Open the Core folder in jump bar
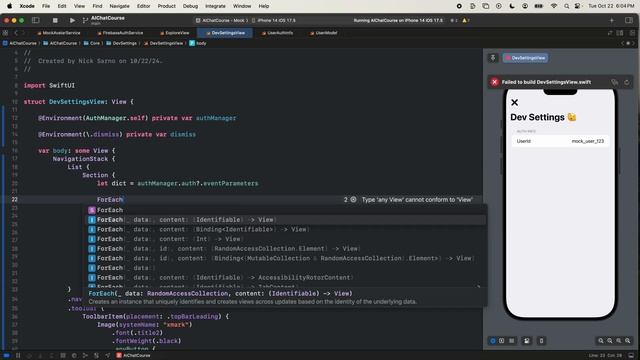 [x=92, y=43]
